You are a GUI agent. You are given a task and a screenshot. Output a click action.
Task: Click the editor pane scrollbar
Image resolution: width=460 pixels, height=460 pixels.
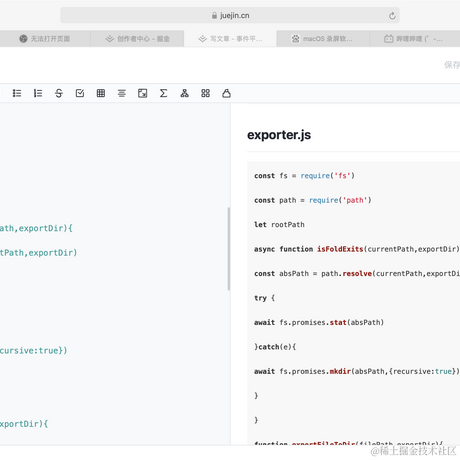[229, 249]
